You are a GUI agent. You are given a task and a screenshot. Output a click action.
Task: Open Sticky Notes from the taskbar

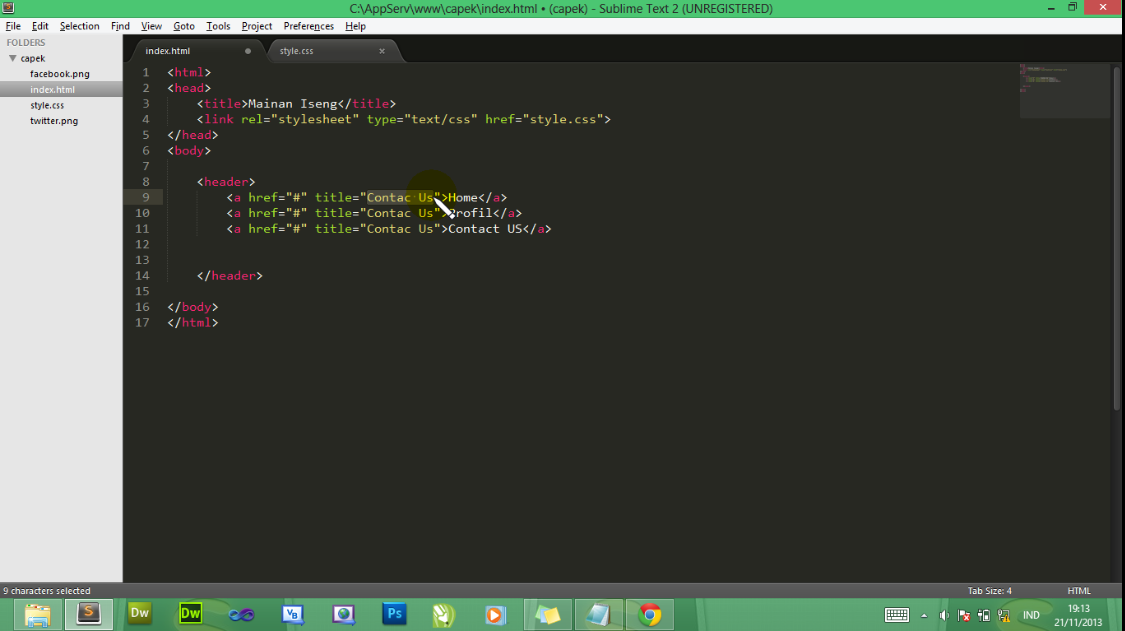pos(548,614)
